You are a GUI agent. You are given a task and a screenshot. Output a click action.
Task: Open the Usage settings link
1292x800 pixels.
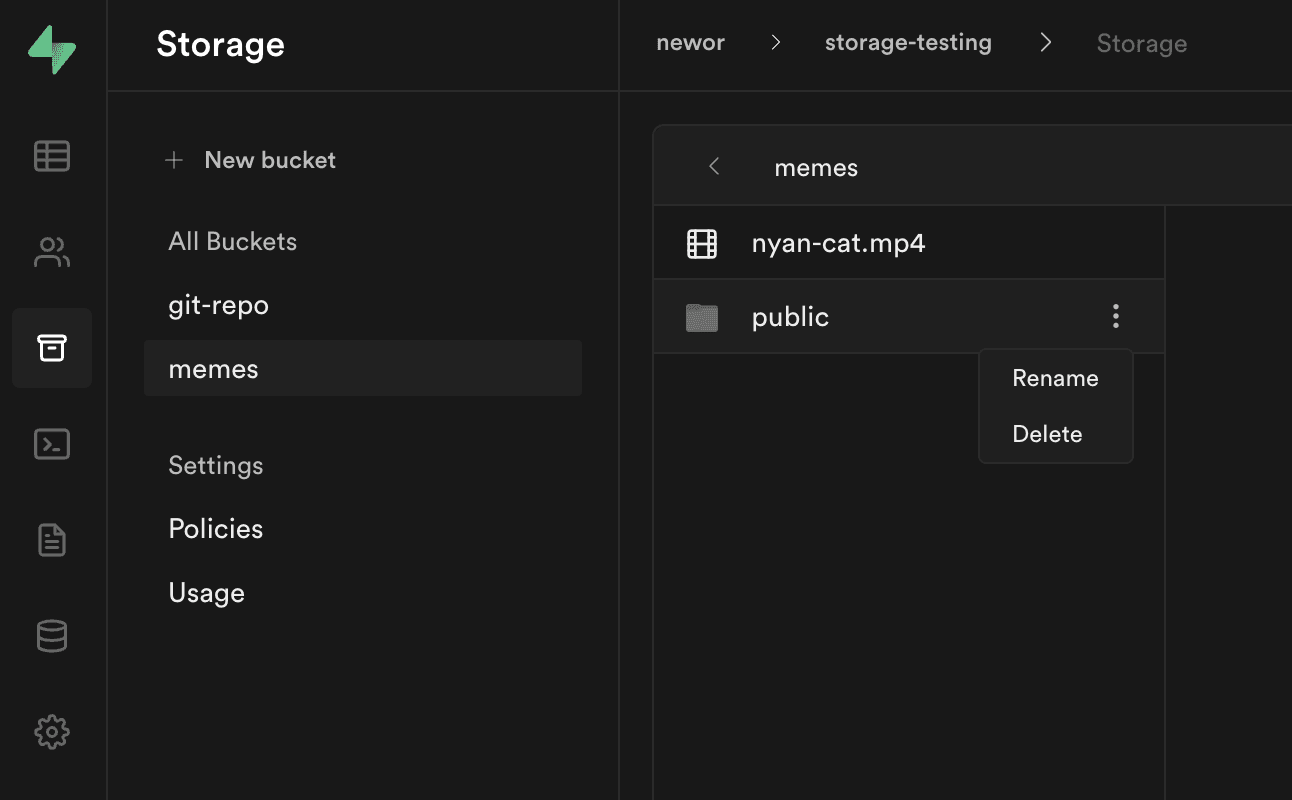coord(207,593)
